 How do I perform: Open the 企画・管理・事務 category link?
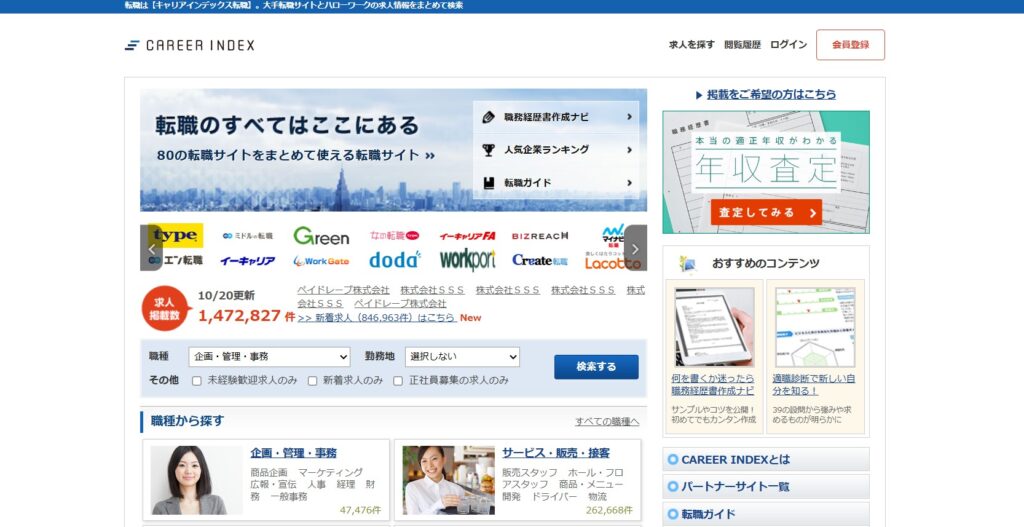pos(293,453)
